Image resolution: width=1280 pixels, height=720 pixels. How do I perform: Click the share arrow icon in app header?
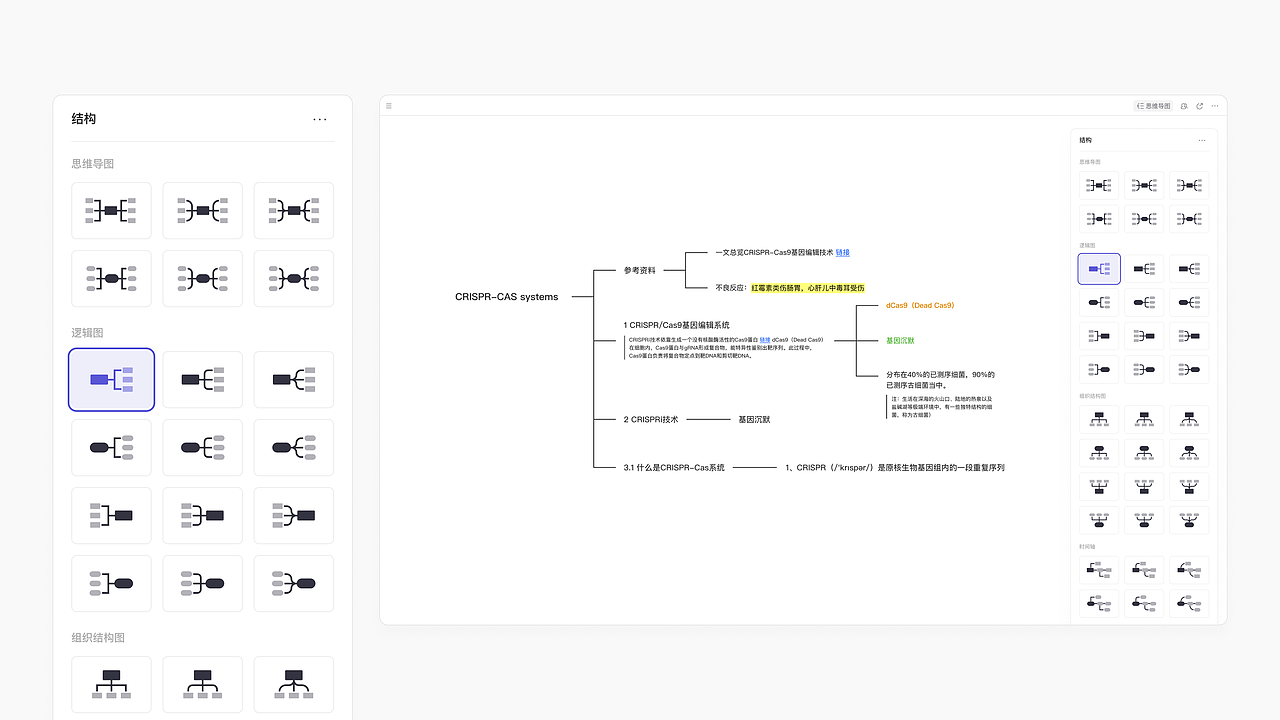1200,105
